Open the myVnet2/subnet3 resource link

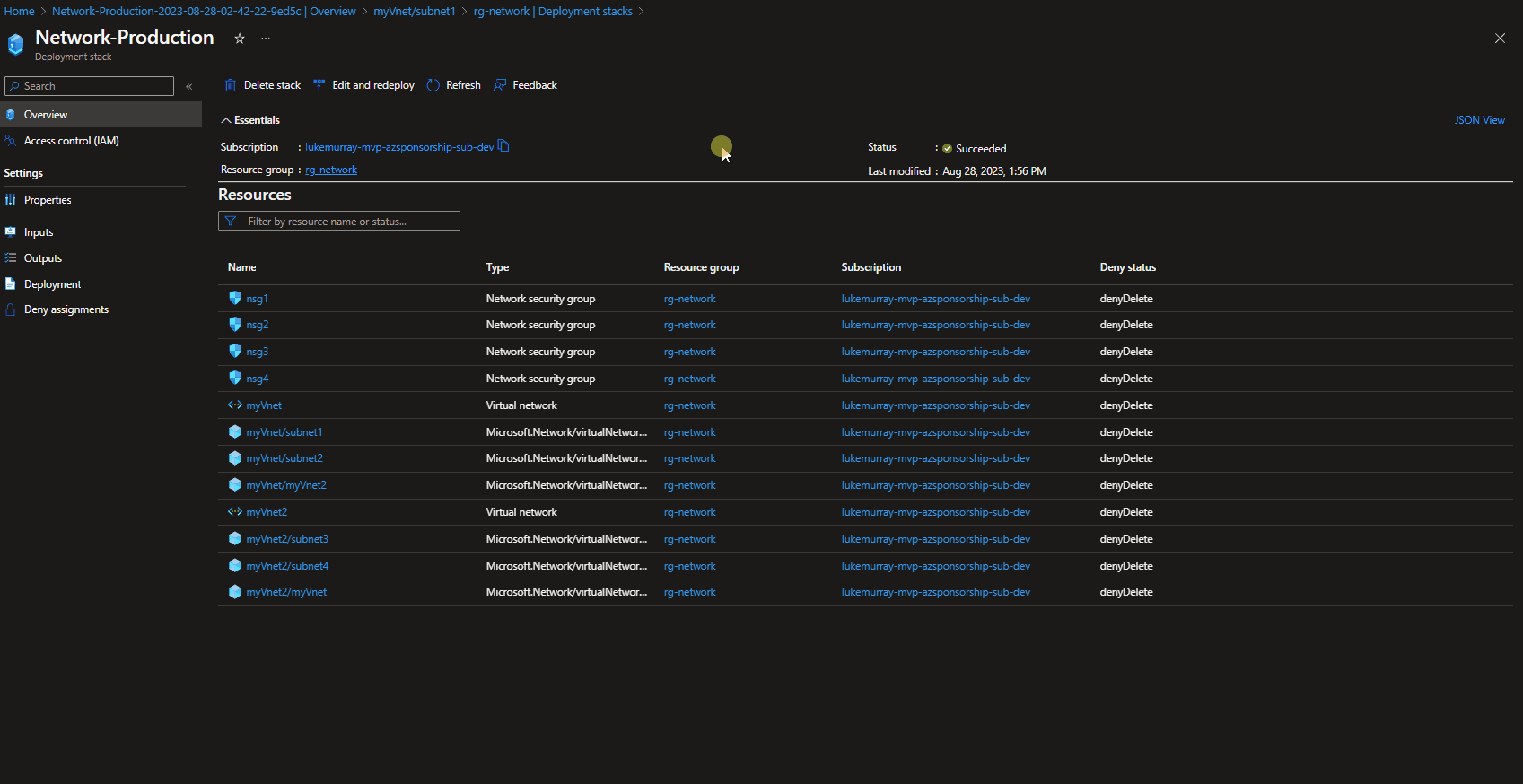pos(287,539)
